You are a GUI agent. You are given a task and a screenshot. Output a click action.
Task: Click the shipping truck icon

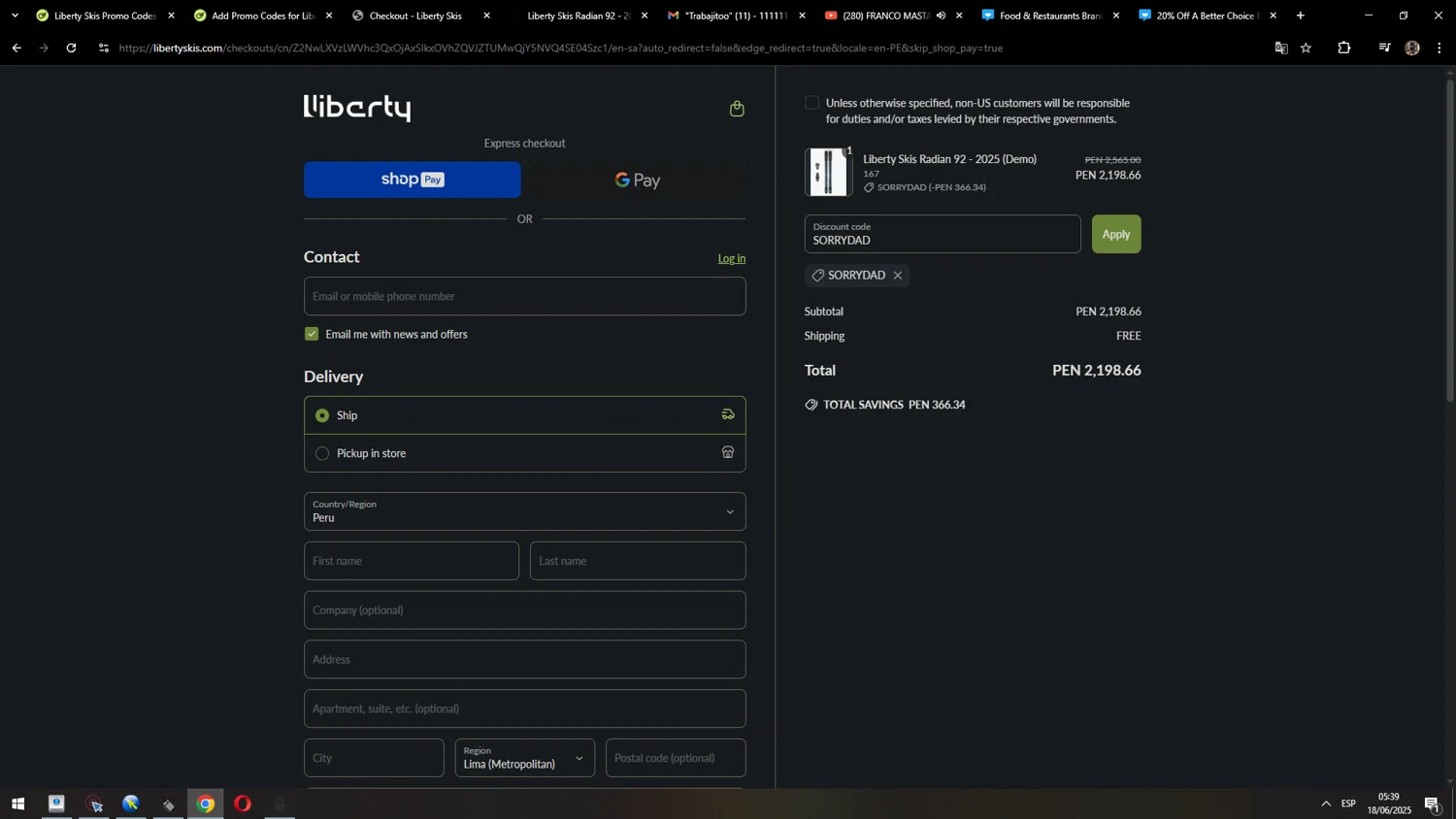(x=728, y=414)
